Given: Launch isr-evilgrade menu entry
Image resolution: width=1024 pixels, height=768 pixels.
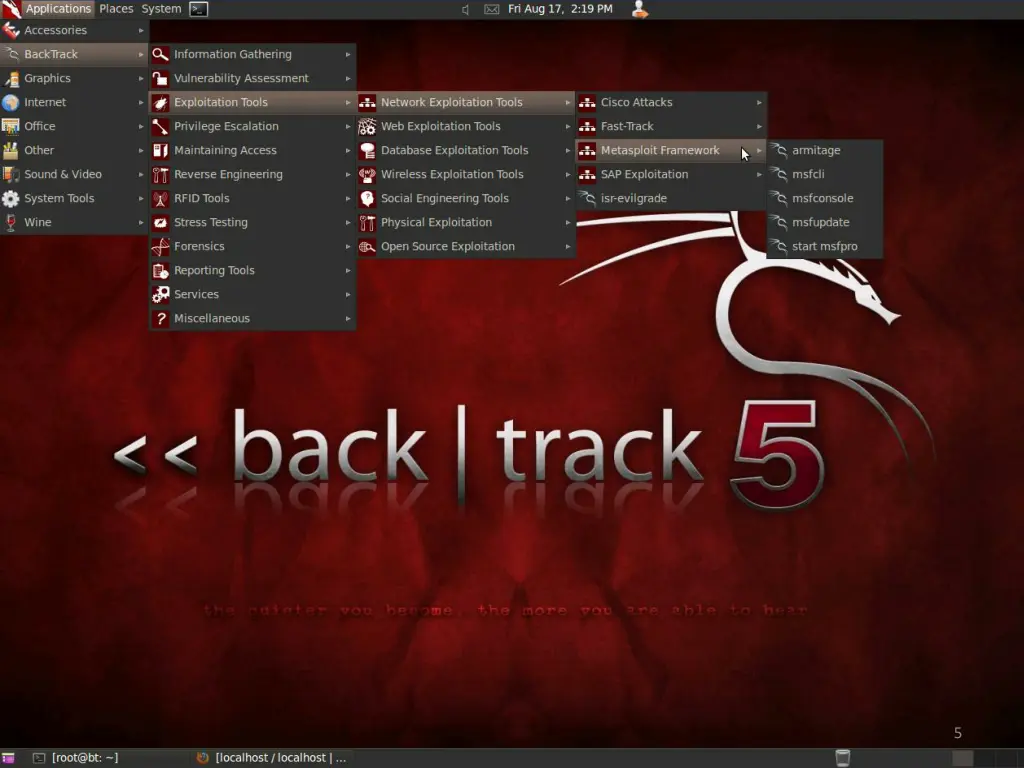Looking at the screenshot, I should [x=671, y=199].
